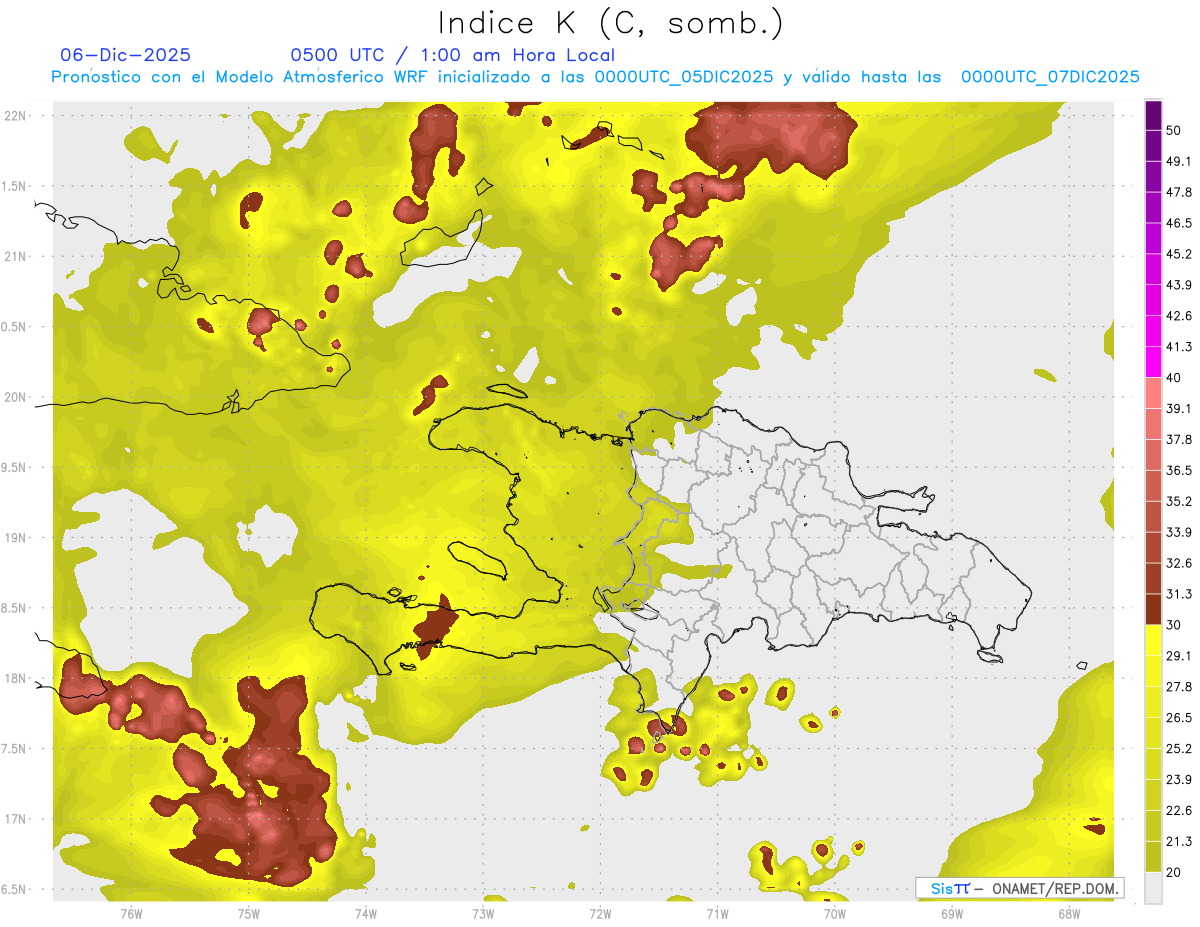Click the colorbar value 36.5
The height and width of the screenshot is (927, 1200).
(x=1179, y=470)
